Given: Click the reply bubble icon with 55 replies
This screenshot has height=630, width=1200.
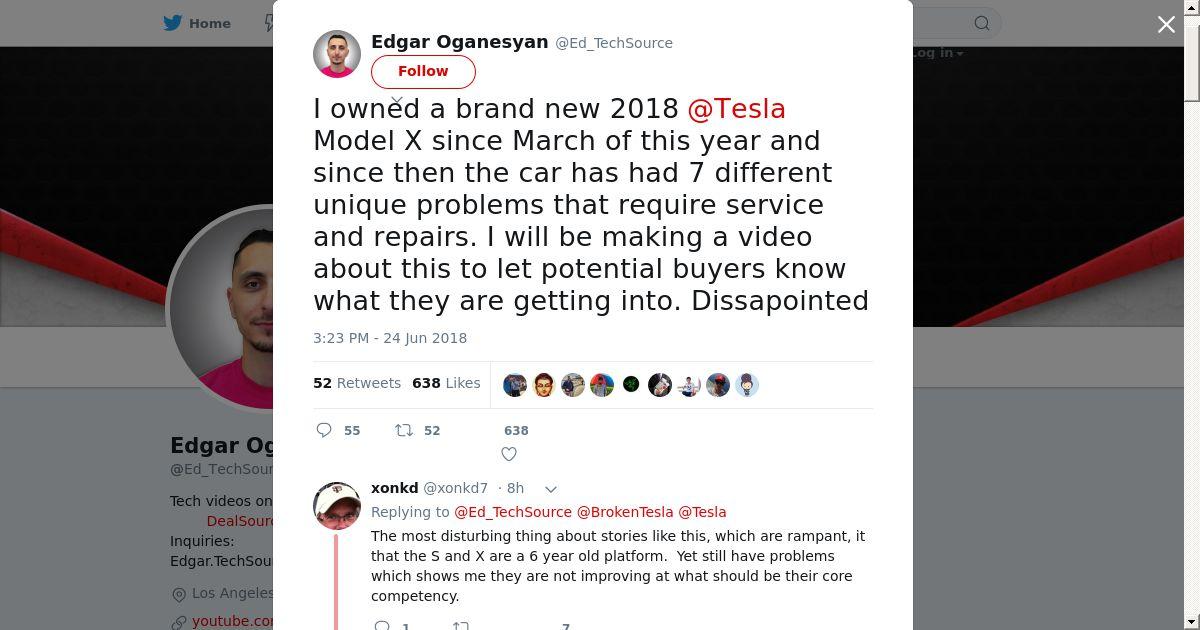Looking at the screenshot, I should click(324, 430).
